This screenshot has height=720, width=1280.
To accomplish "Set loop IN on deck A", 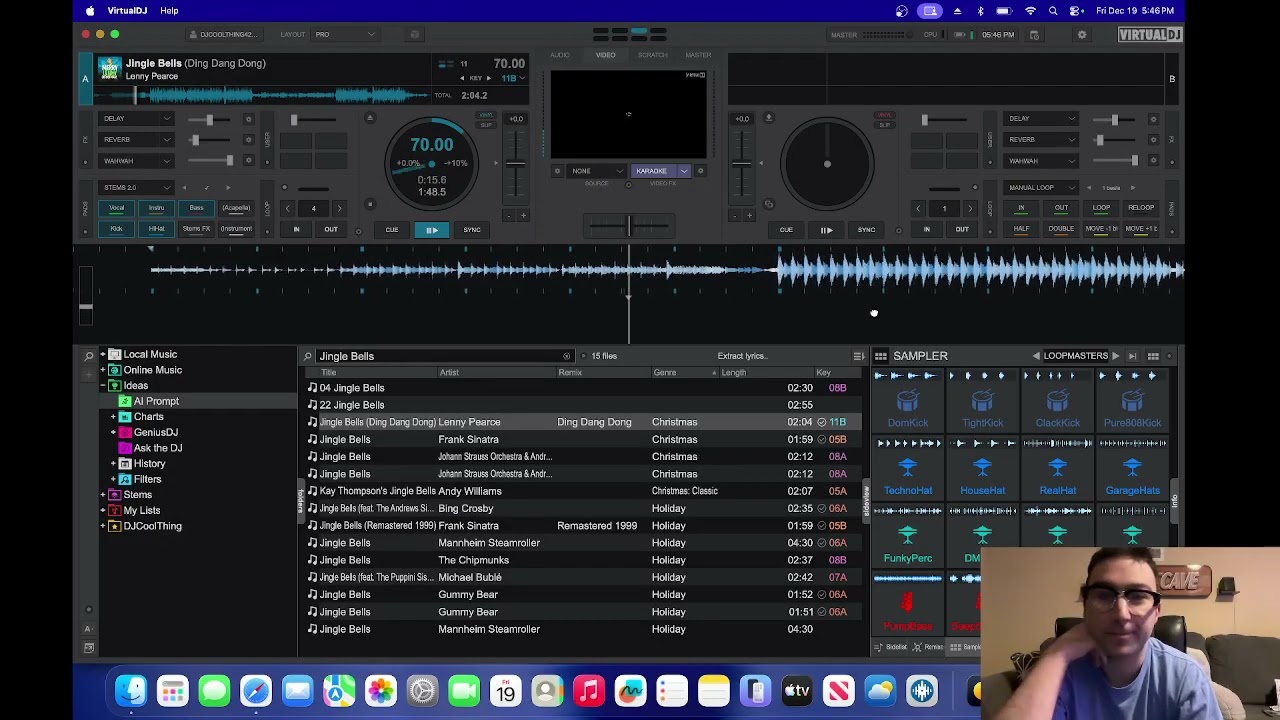I will 296,230.
